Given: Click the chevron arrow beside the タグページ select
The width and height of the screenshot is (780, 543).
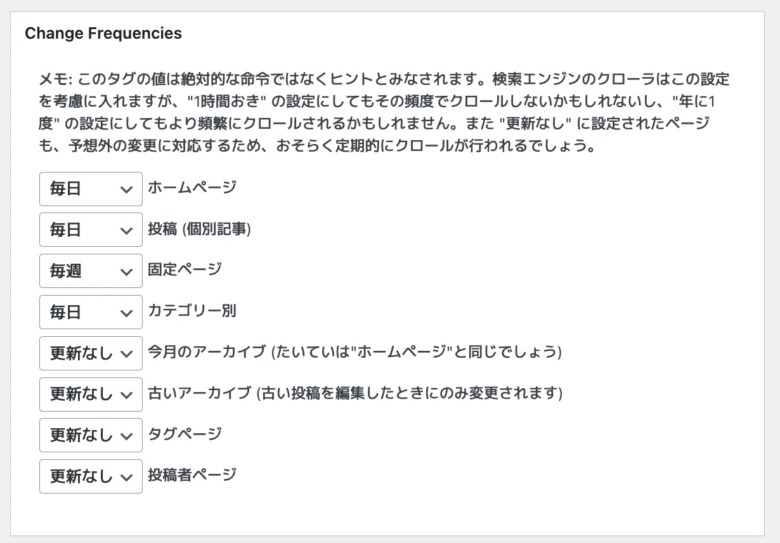Looking at the screenshot, I should (126, 437).
